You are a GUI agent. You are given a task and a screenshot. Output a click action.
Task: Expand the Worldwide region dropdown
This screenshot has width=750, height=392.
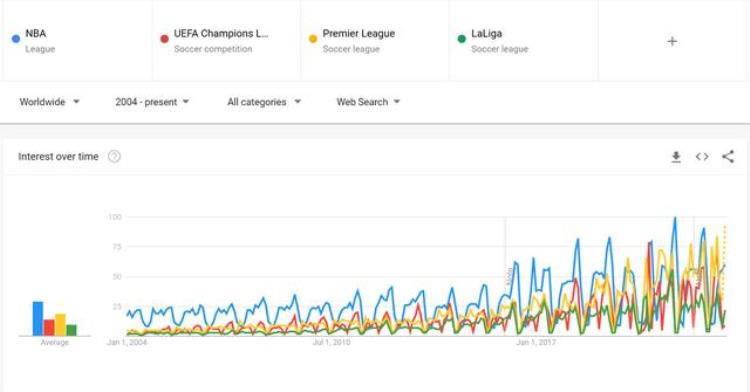click(49, 102)
